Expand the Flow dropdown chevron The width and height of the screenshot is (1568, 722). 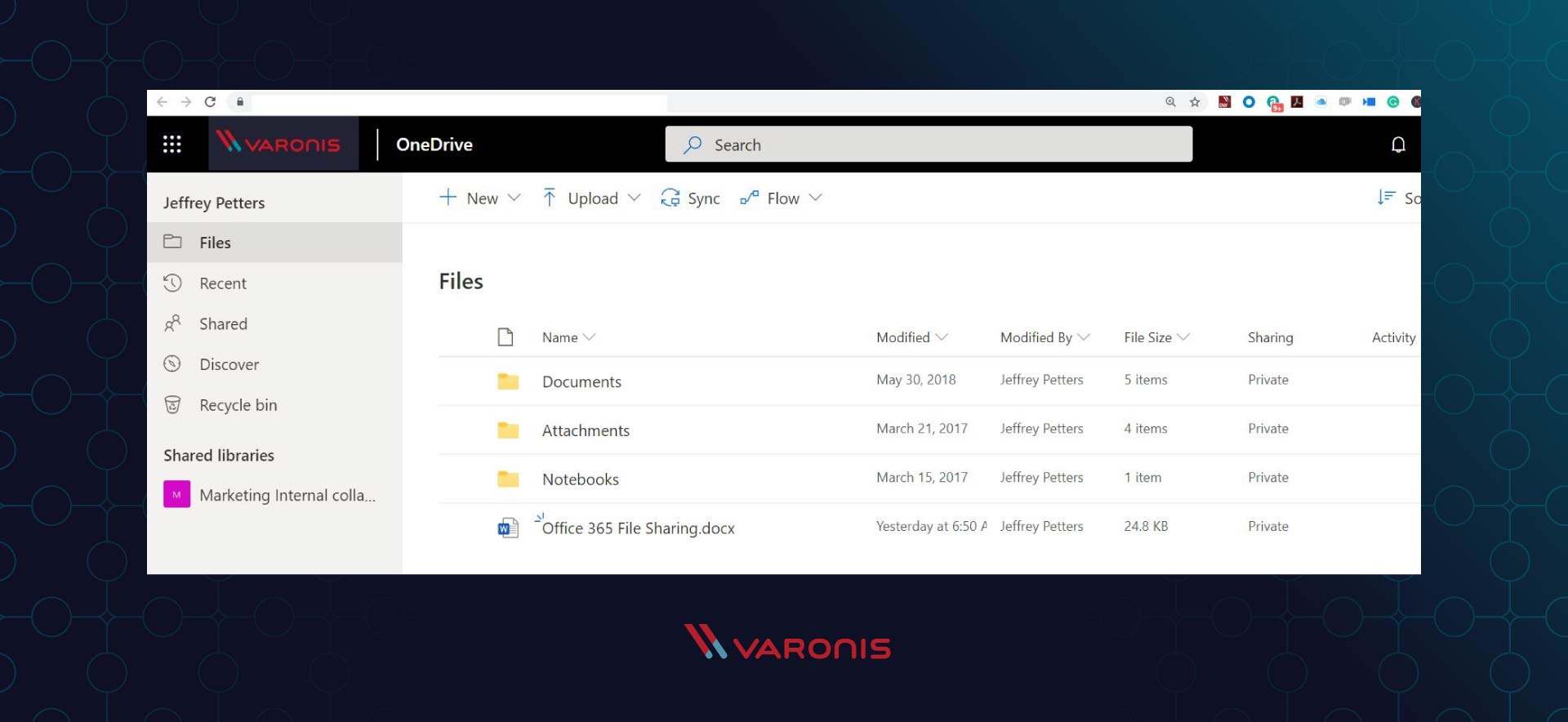815,198
